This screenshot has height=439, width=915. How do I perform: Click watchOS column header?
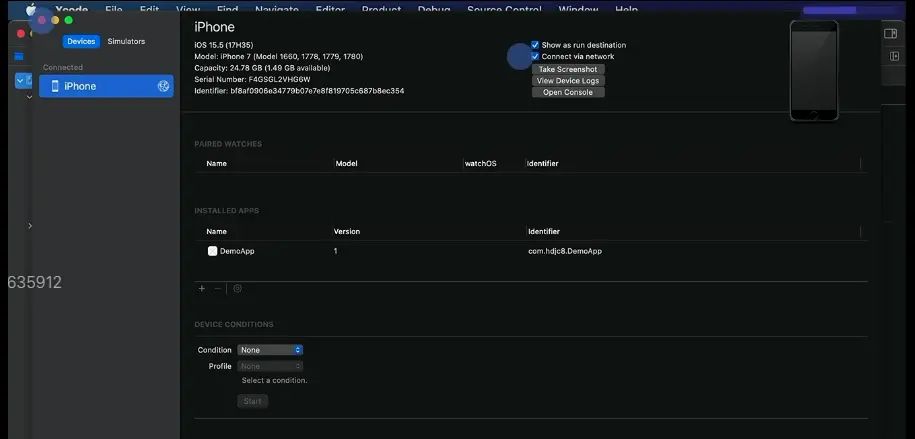tap(480, 163)
